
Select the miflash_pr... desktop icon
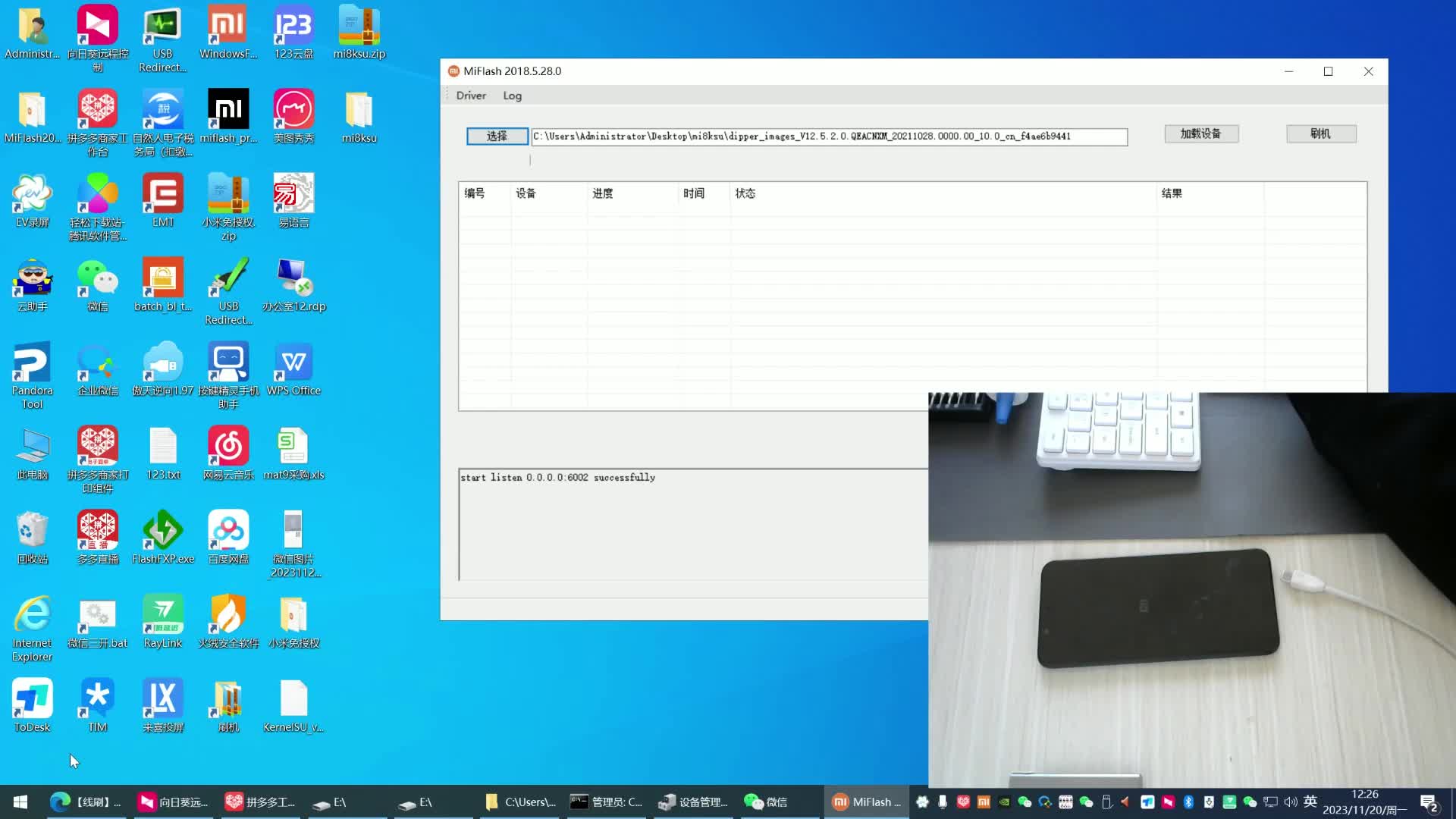click(228, 117)
